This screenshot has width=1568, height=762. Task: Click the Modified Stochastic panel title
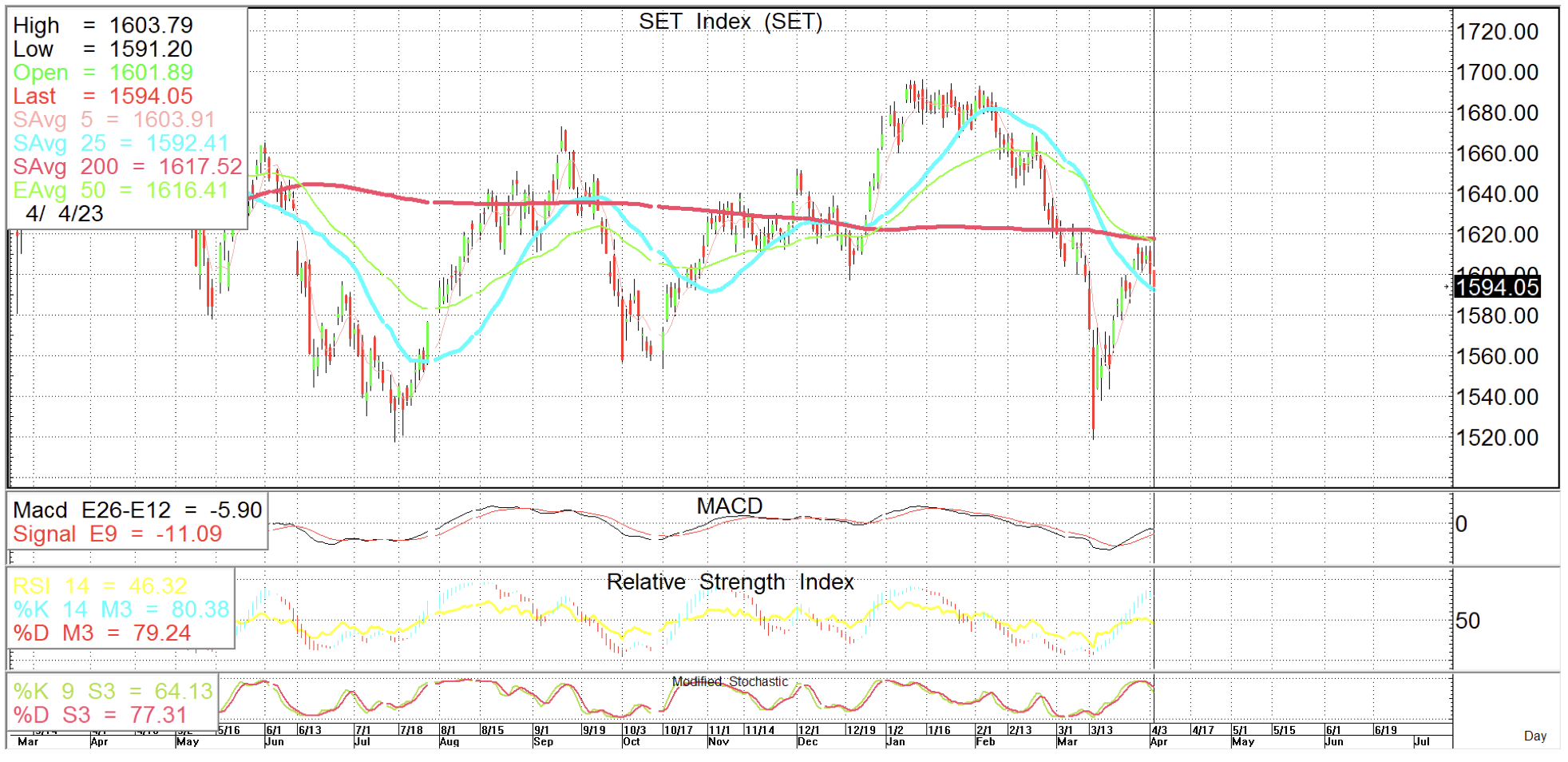[730, 681]
